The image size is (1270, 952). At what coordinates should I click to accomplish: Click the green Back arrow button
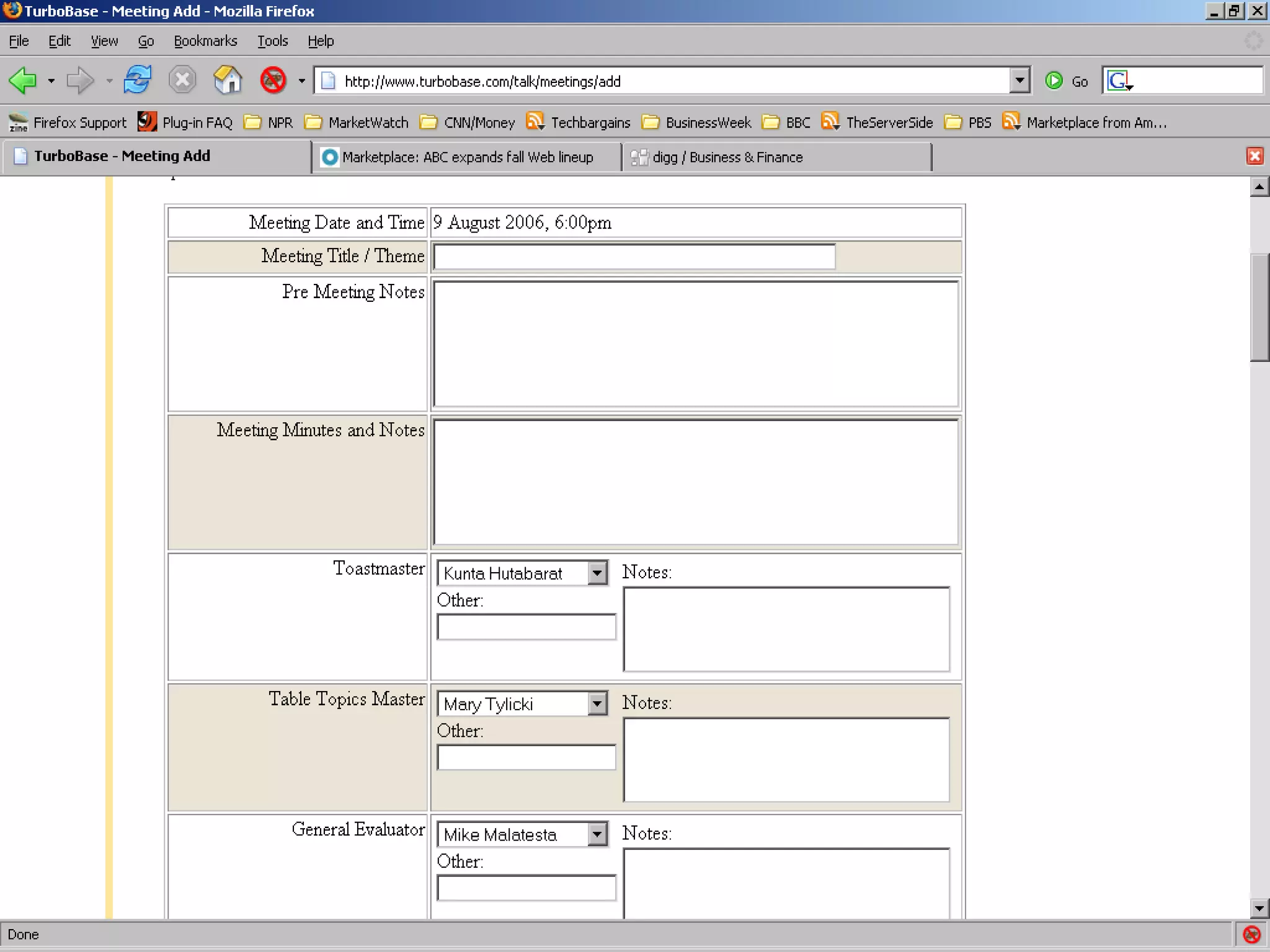(x=23, y=81)
